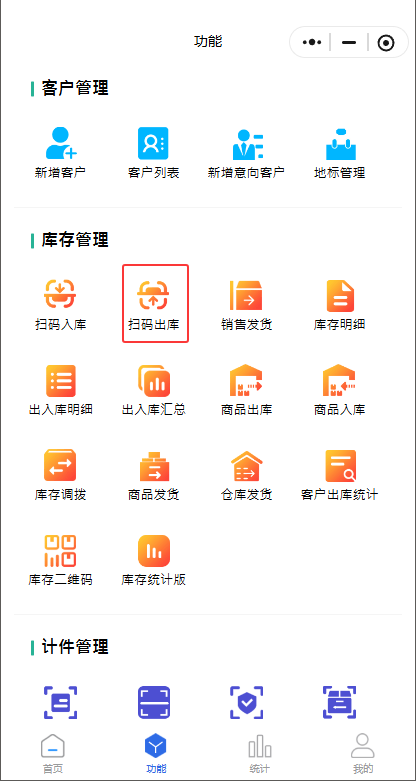Open the mini program three-dots menu
Image resolution: width=416 pixels, height=781 pixels.
(x=312, y=43)
